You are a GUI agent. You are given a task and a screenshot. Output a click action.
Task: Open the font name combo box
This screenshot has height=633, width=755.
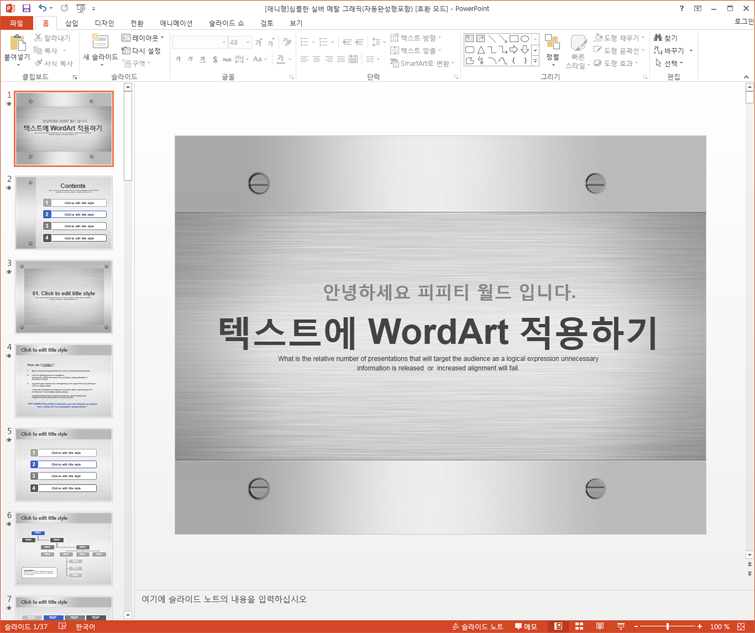(199, 42)
